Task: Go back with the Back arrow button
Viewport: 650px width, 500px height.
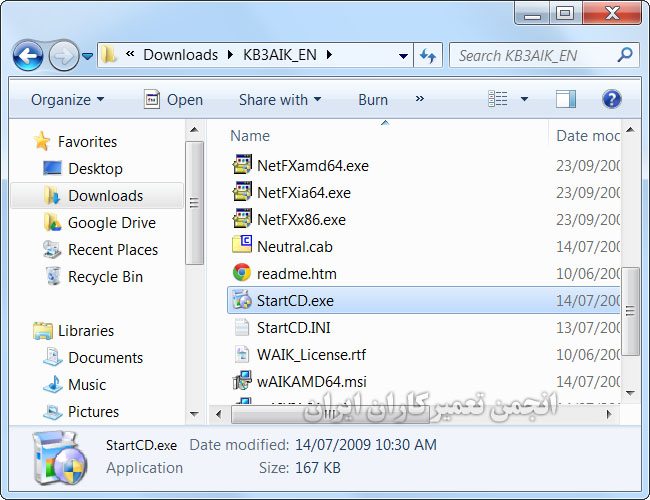Action: [x=28, y=55]
